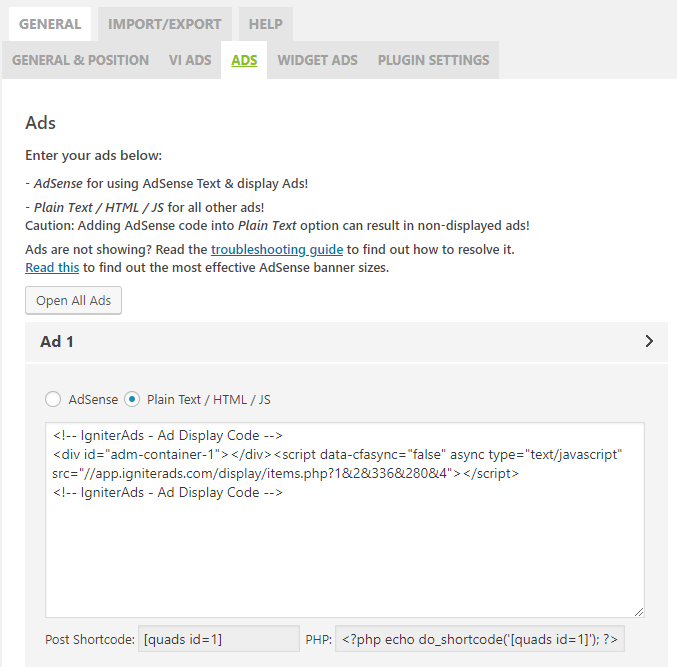Click the Open All Ads button

(x=73, y=300)
